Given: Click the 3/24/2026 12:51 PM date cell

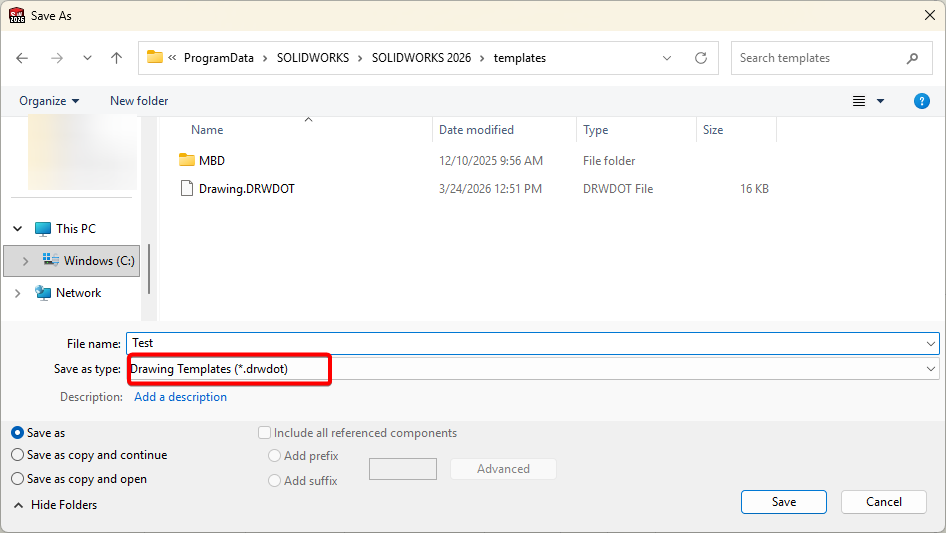Looking at the screenshot, I should pos(490,189).
